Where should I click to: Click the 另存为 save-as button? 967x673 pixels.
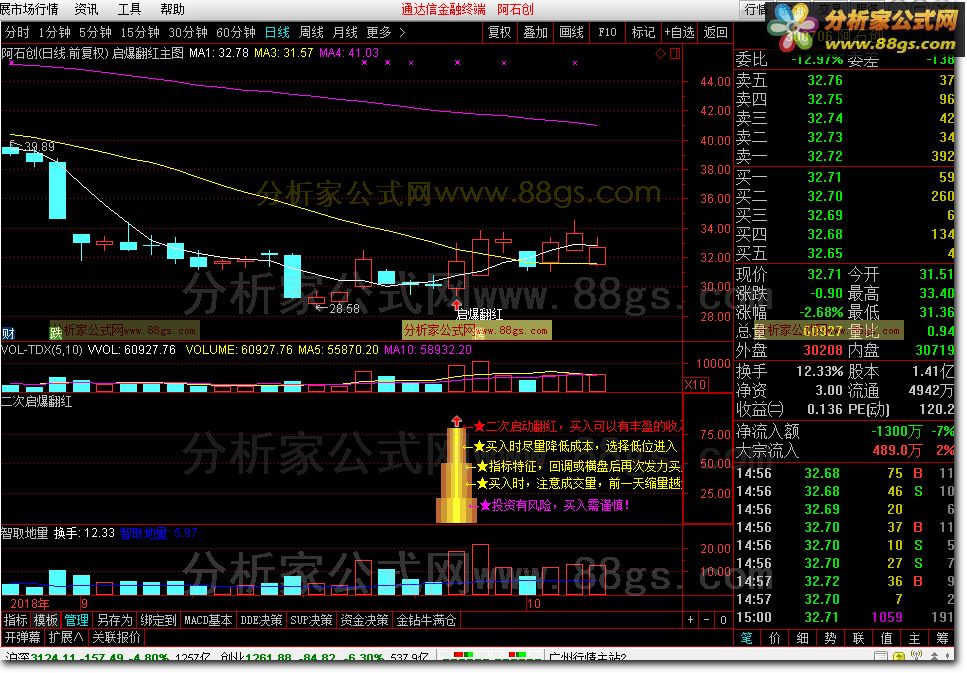[x=115, y=620]
